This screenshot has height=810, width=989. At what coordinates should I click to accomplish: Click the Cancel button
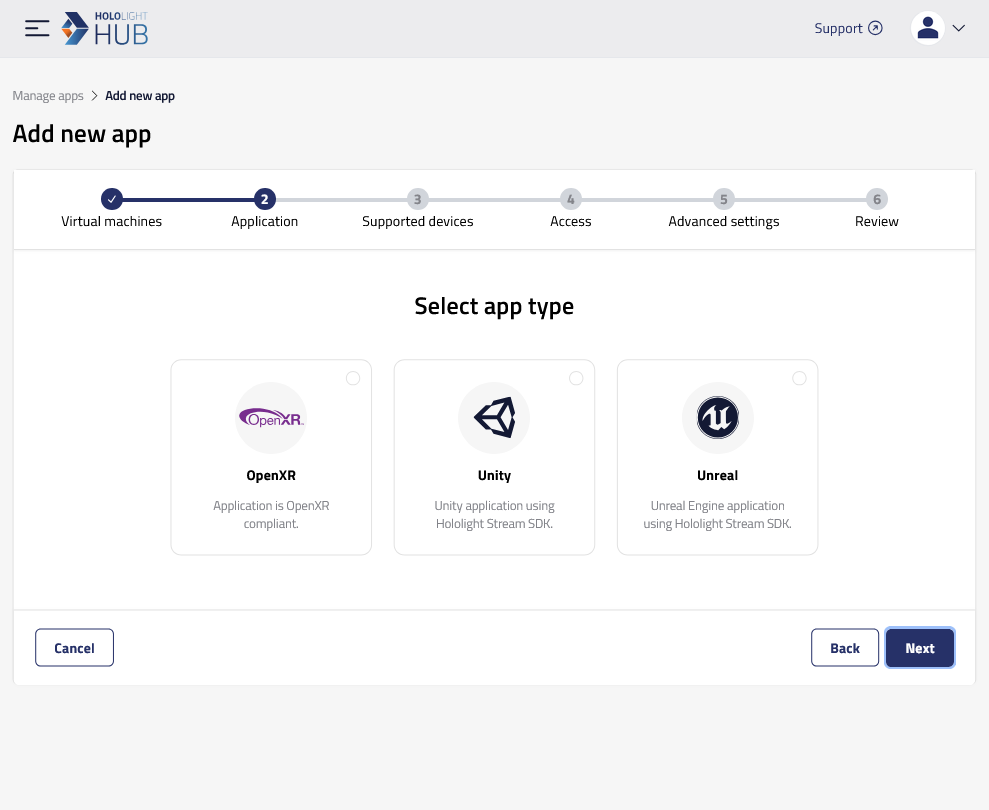[x=74, y=648]
